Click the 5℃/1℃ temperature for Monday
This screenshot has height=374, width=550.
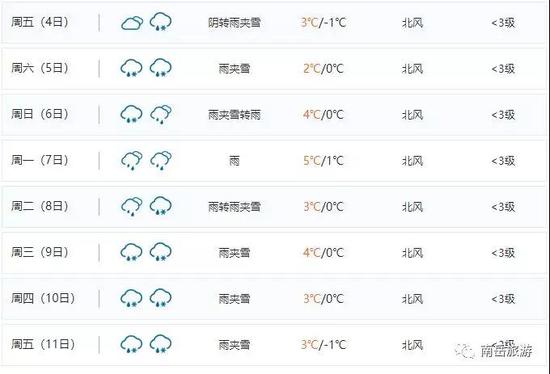coord(323,161)
